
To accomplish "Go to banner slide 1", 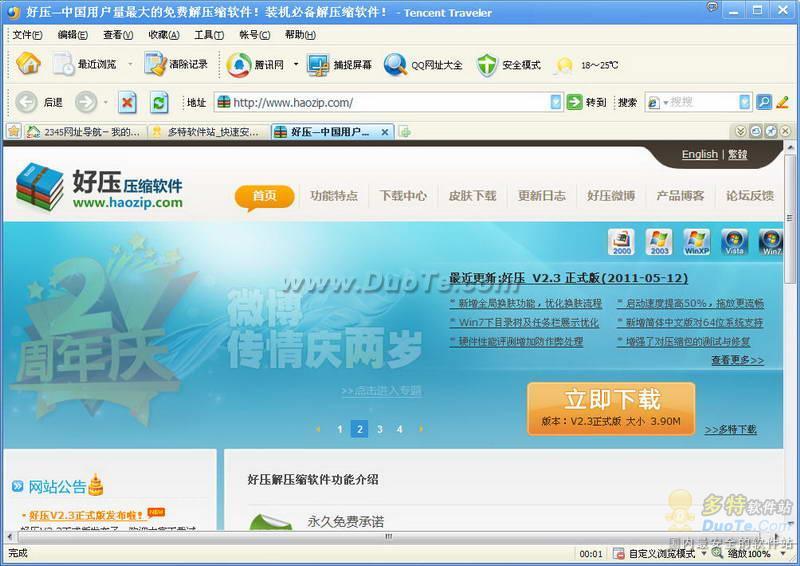I will click(340, 429).
